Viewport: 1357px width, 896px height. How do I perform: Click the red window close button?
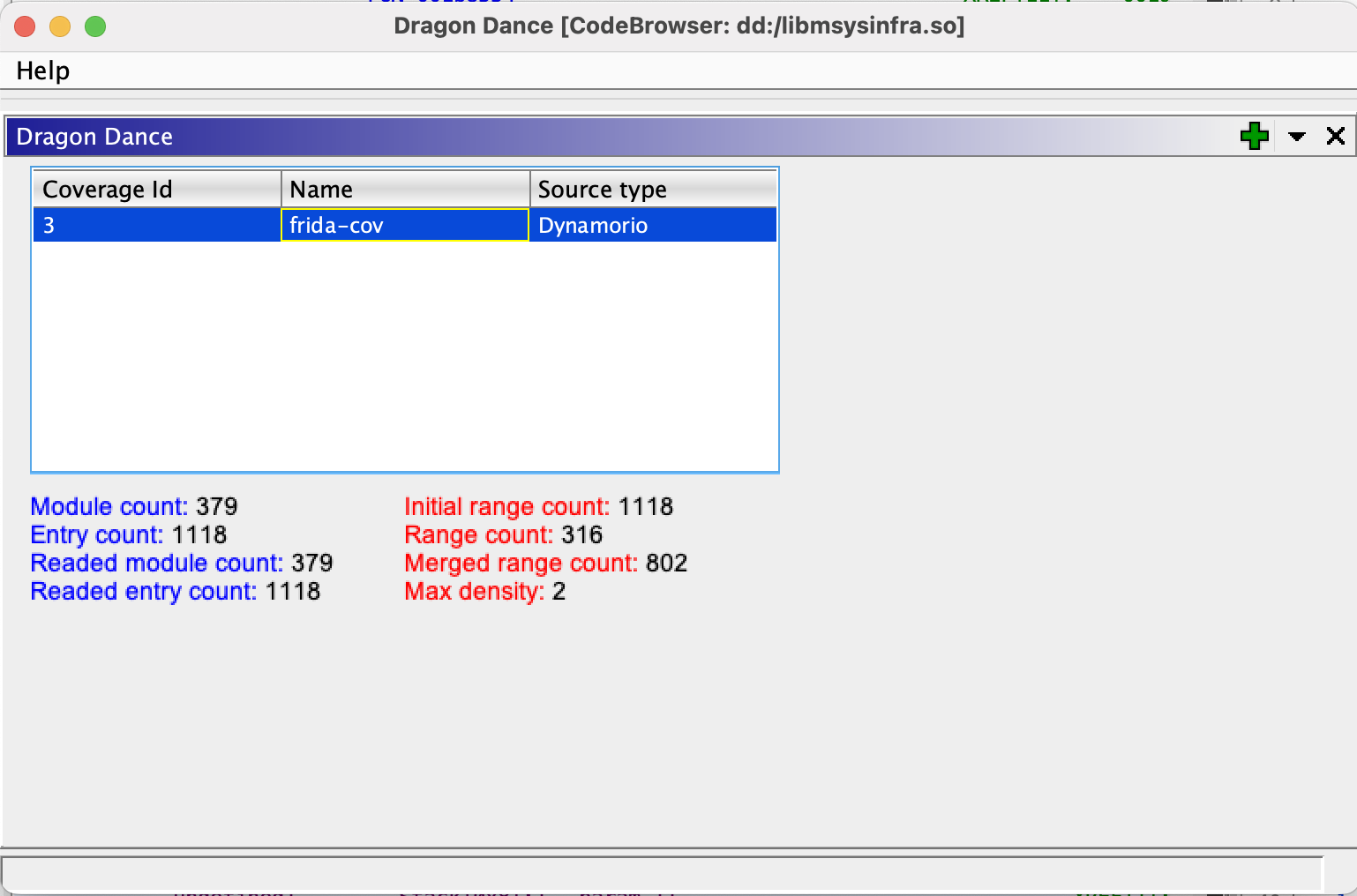click(25, 26)
